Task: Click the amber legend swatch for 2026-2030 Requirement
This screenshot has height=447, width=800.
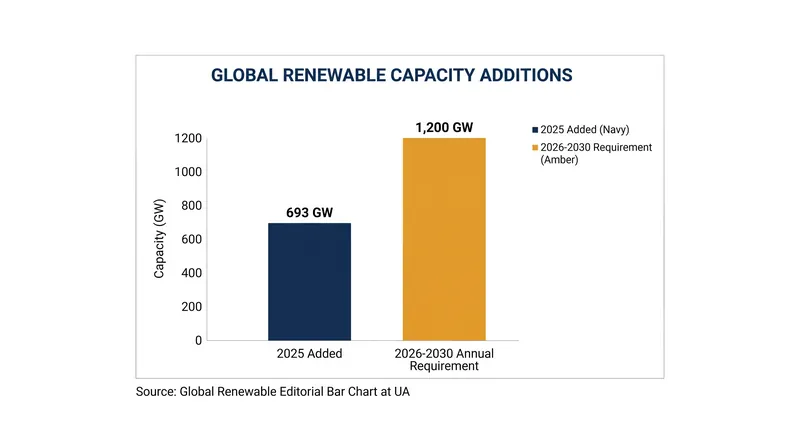Action: tap(535, 147)
